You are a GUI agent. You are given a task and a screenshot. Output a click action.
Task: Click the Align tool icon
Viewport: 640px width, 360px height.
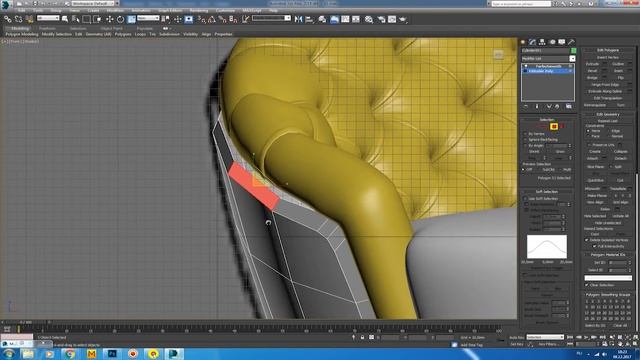[x=309, y=19]
